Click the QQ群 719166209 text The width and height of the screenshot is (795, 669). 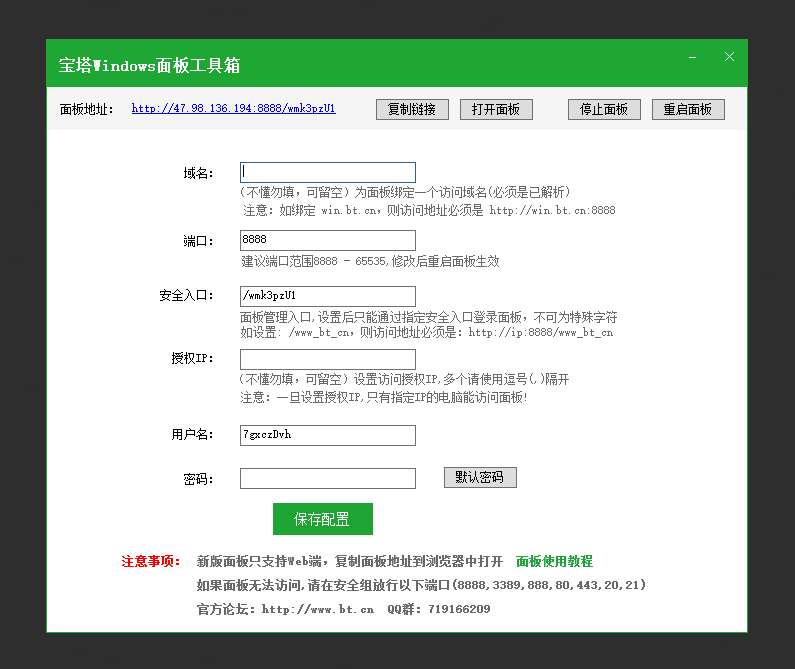tap(439, 609)
